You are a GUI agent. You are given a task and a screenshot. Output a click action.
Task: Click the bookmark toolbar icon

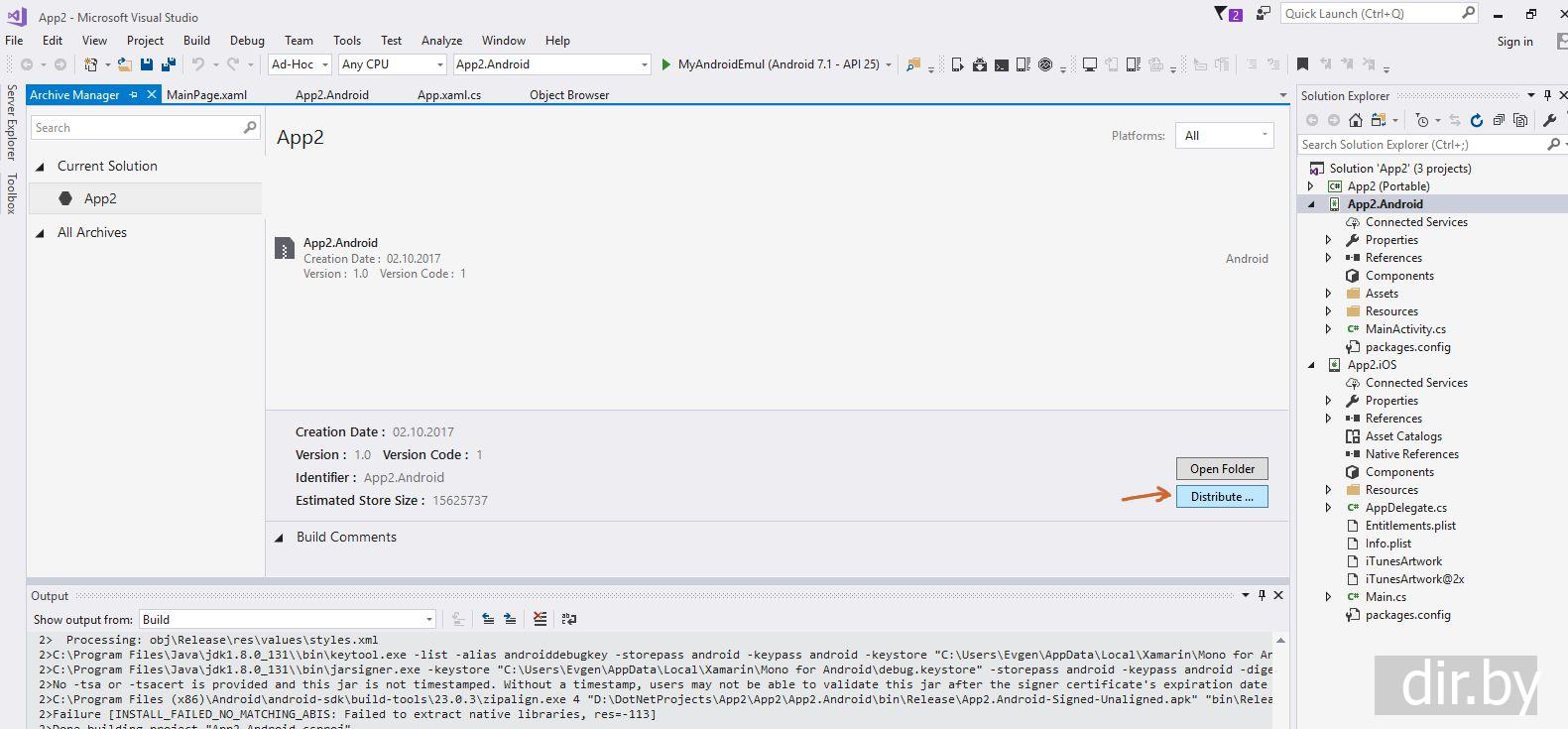(1302, 64)
